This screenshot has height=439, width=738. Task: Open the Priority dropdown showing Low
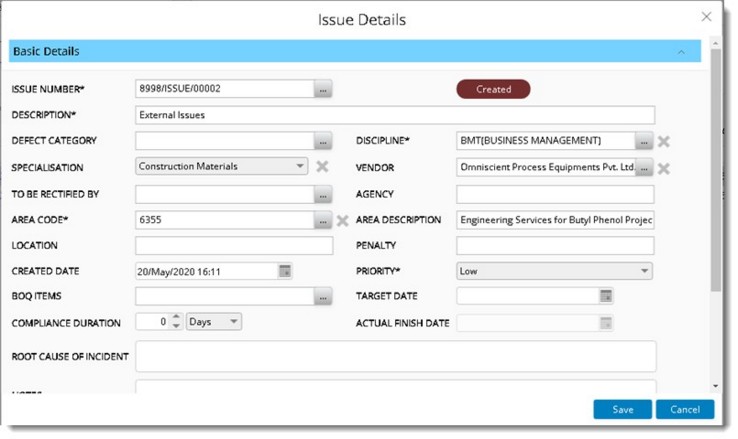(644, 271)
